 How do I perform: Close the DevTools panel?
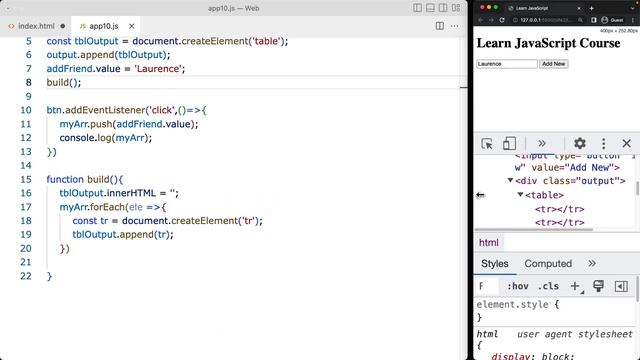(627, 143)
